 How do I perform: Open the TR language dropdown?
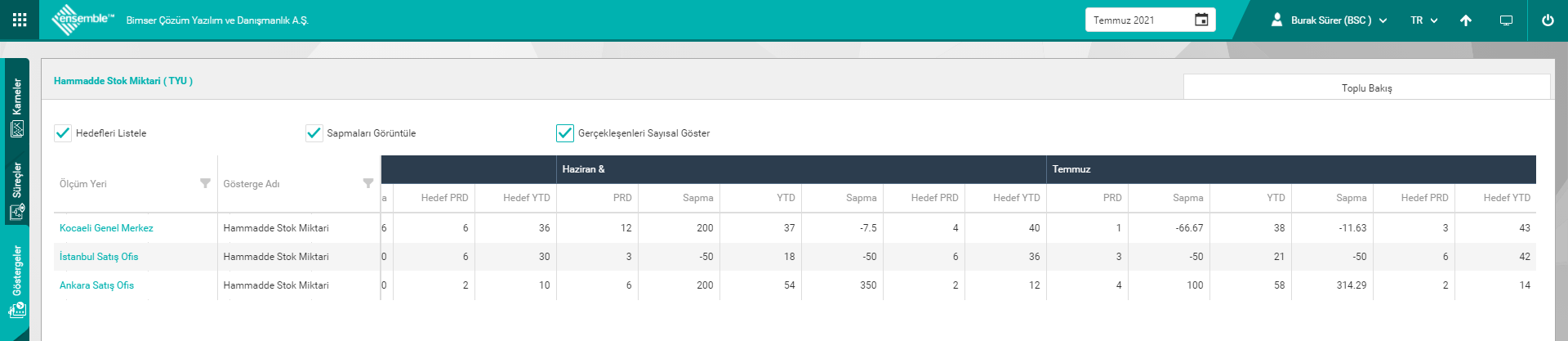(1423, 20)
